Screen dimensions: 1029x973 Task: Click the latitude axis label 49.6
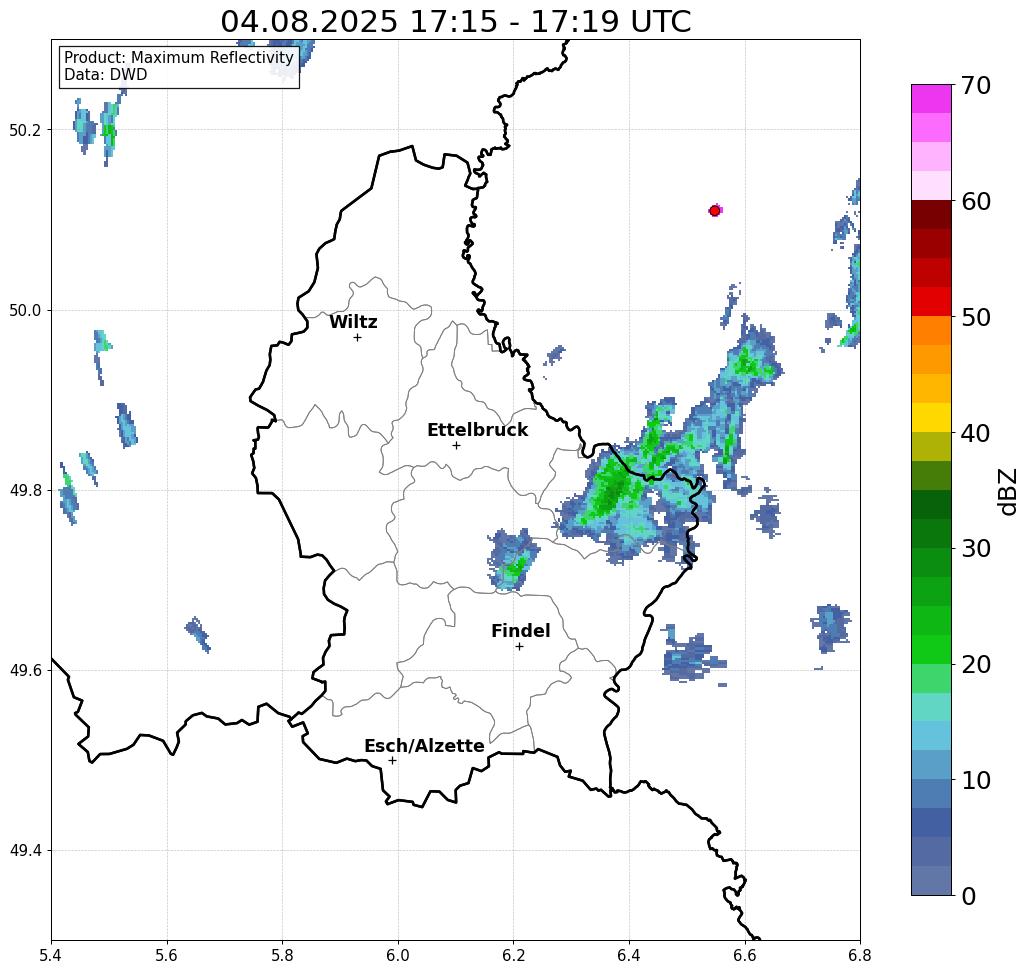click(25, 671)
